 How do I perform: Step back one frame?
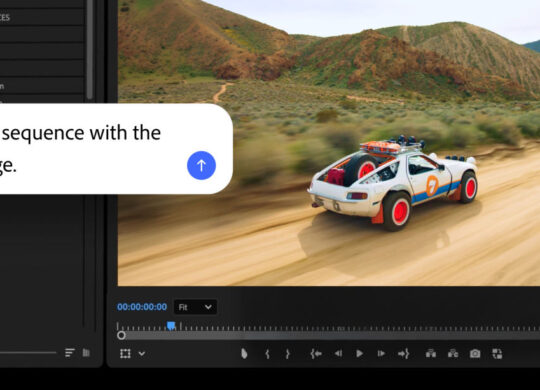[x=339, y=353]
